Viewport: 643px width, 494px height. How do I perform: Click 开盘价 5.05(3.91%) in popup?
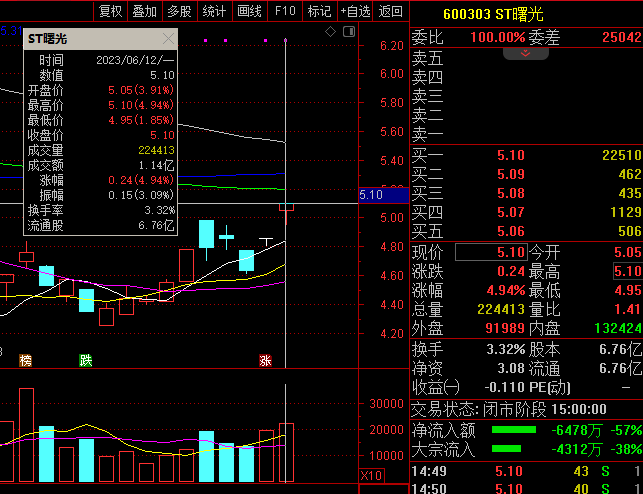pos(101,90)
